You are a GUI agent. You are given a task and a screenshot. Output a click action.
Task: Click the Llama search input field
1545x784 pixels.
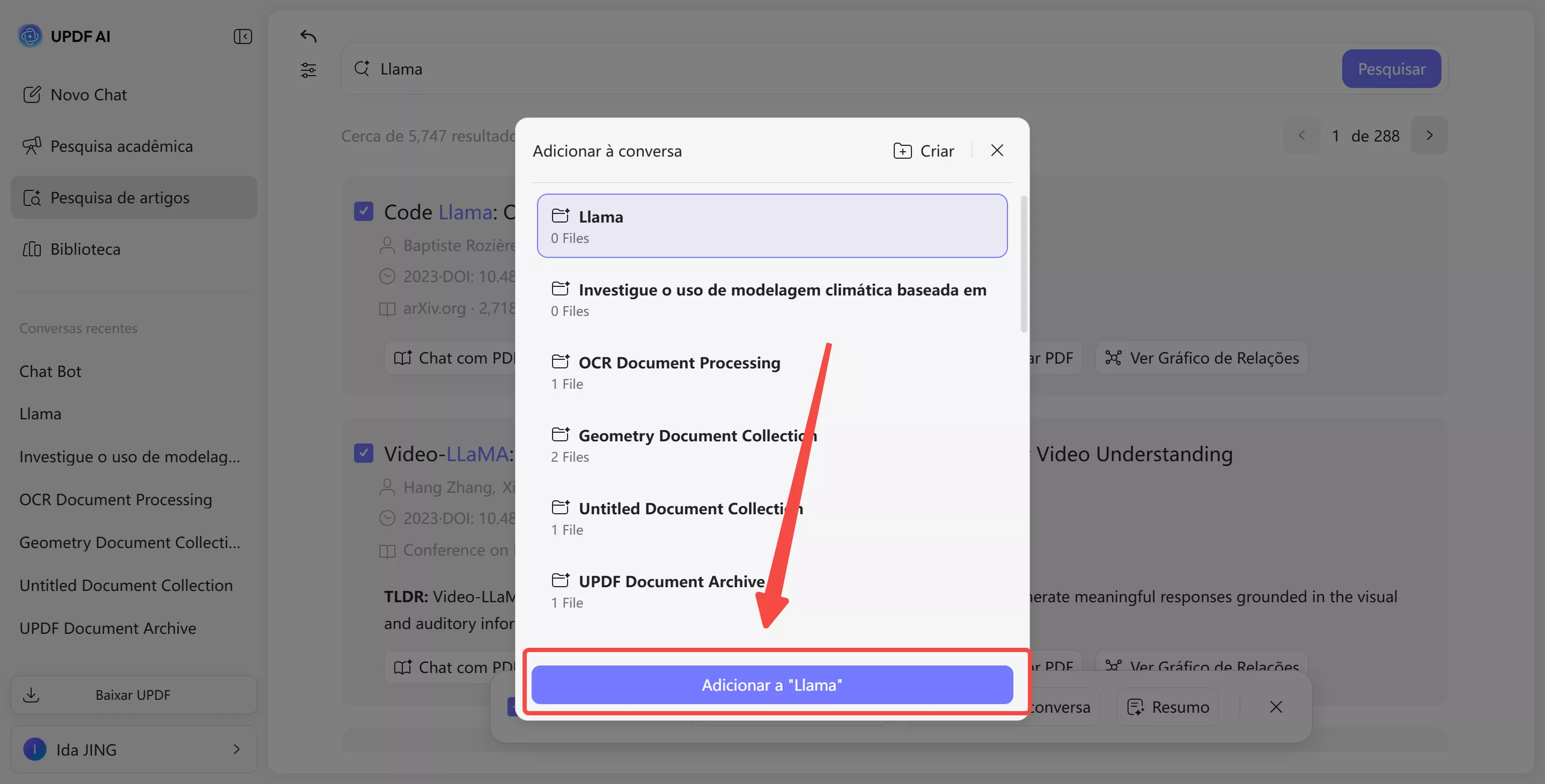[x=840, y=69]
